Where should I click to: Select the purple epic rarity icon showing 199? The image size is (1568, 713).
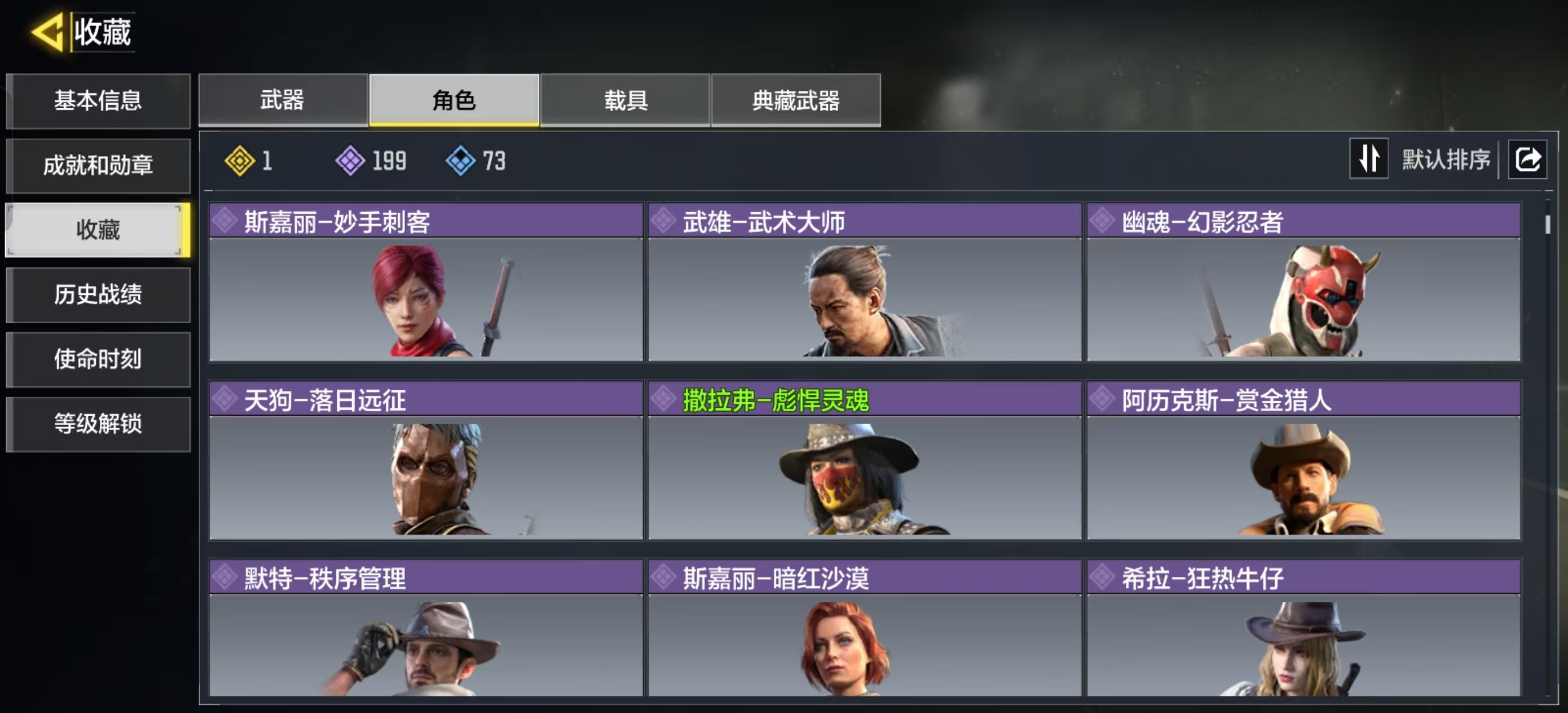350,161
